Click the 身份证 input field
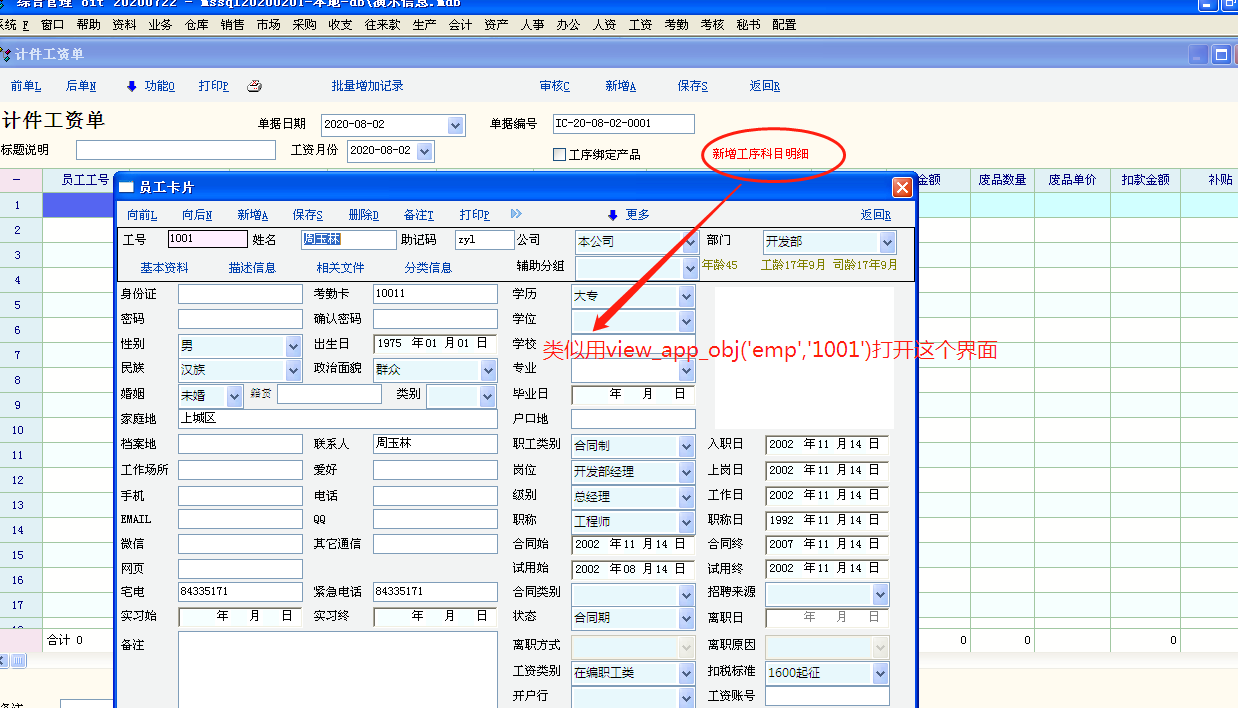1238x708 pixels. pos(240,294)
